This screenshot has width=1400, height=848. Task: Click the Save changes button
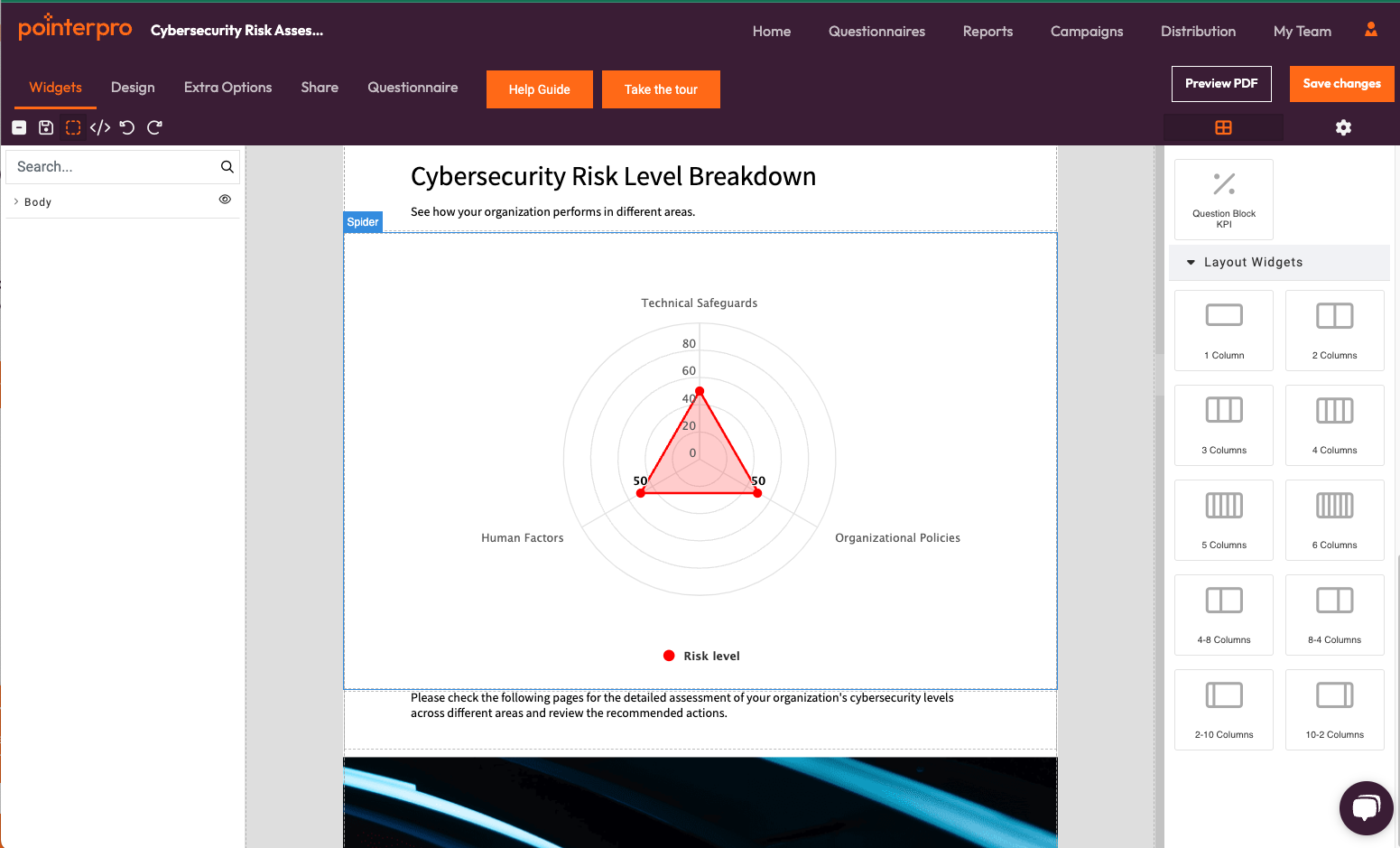coord(1341,84)
